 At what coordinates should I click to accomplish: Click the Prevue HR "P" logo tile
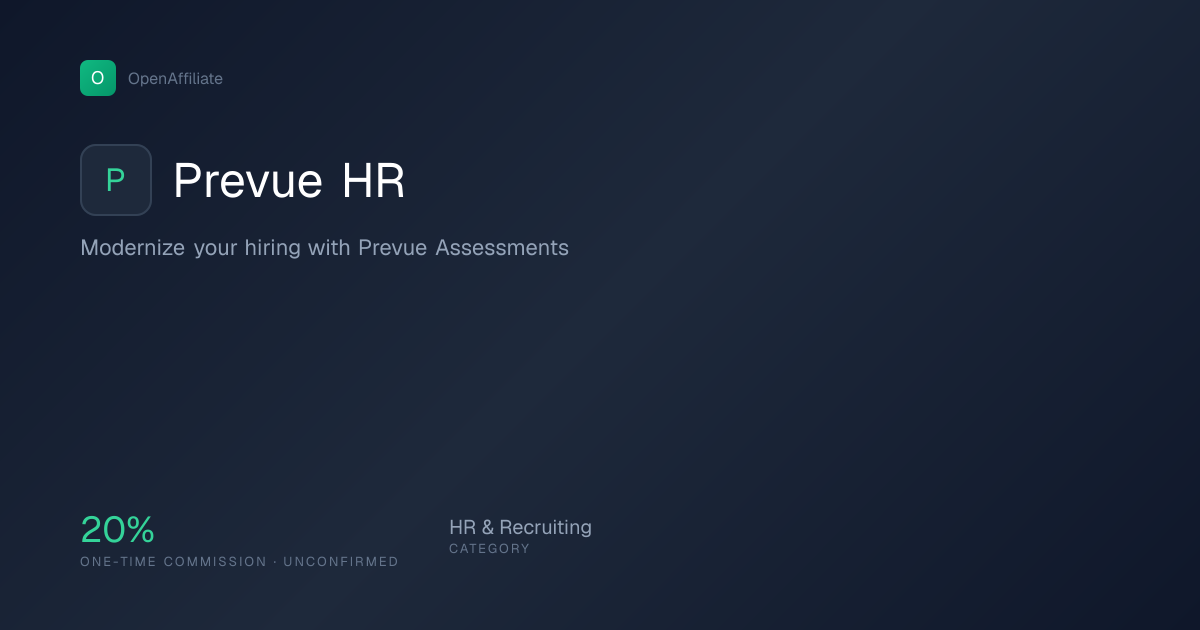point(116,180)
